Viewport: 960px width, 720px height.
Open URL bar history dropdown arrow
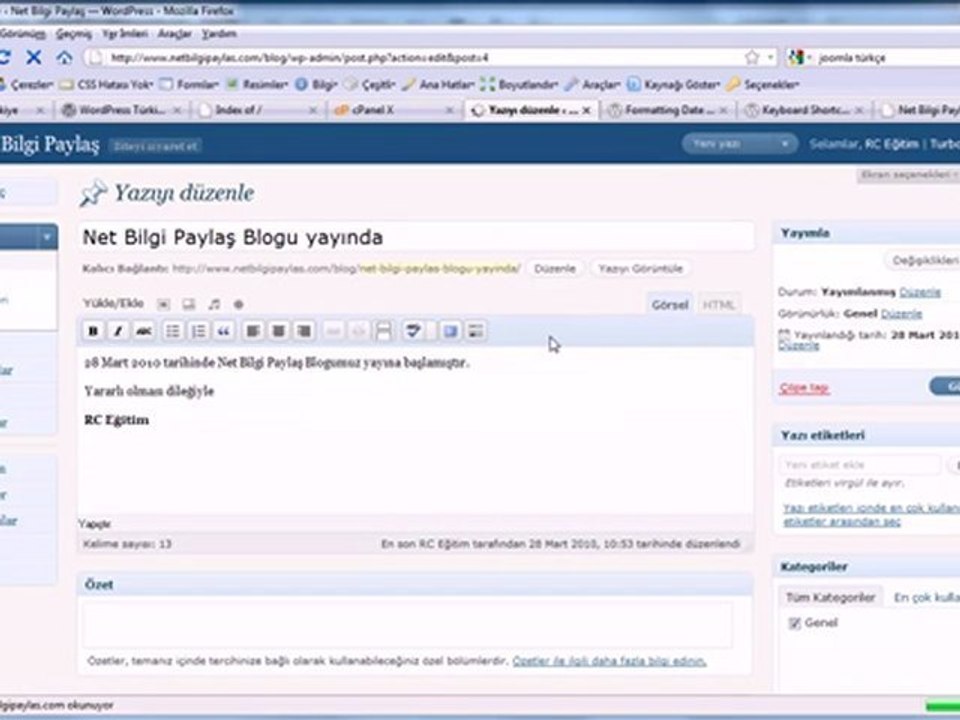click(x=770, y=58)
